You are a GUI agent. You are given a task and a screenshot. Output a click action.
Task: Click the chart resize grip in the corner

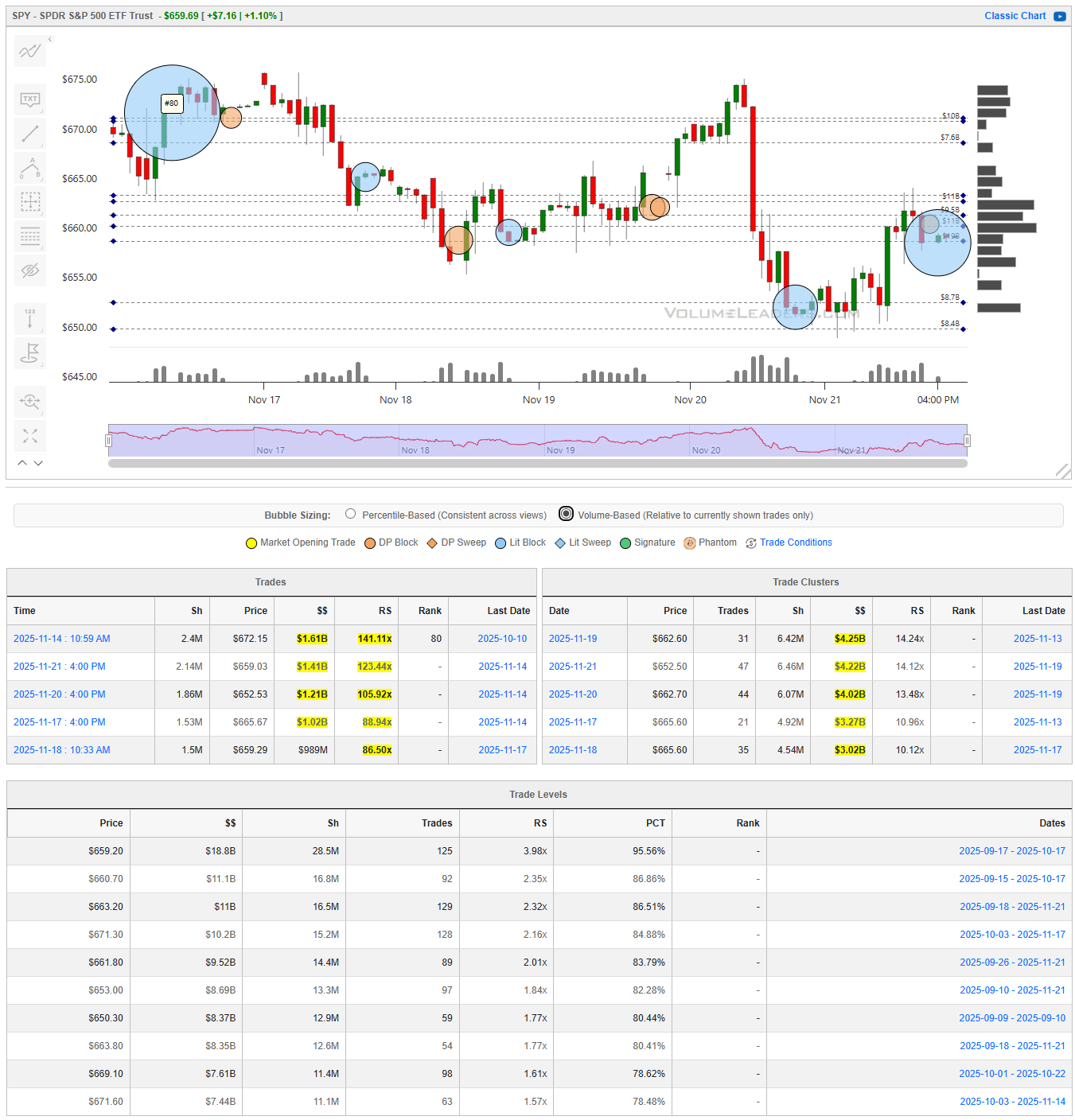(x=1063, y=472)
